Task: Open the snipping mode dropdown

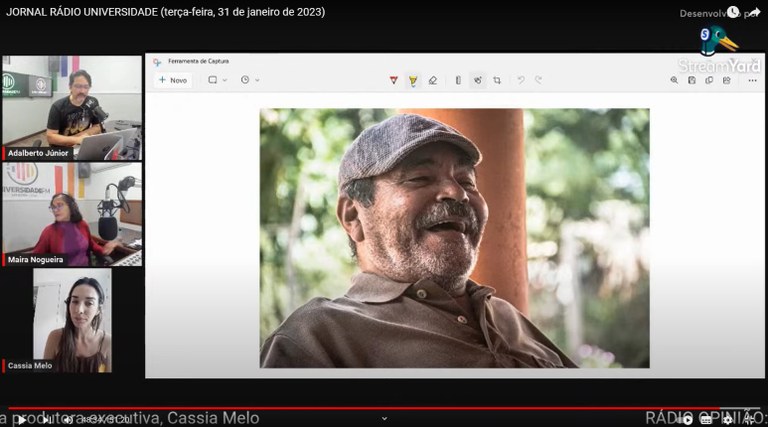Action: 217,80
